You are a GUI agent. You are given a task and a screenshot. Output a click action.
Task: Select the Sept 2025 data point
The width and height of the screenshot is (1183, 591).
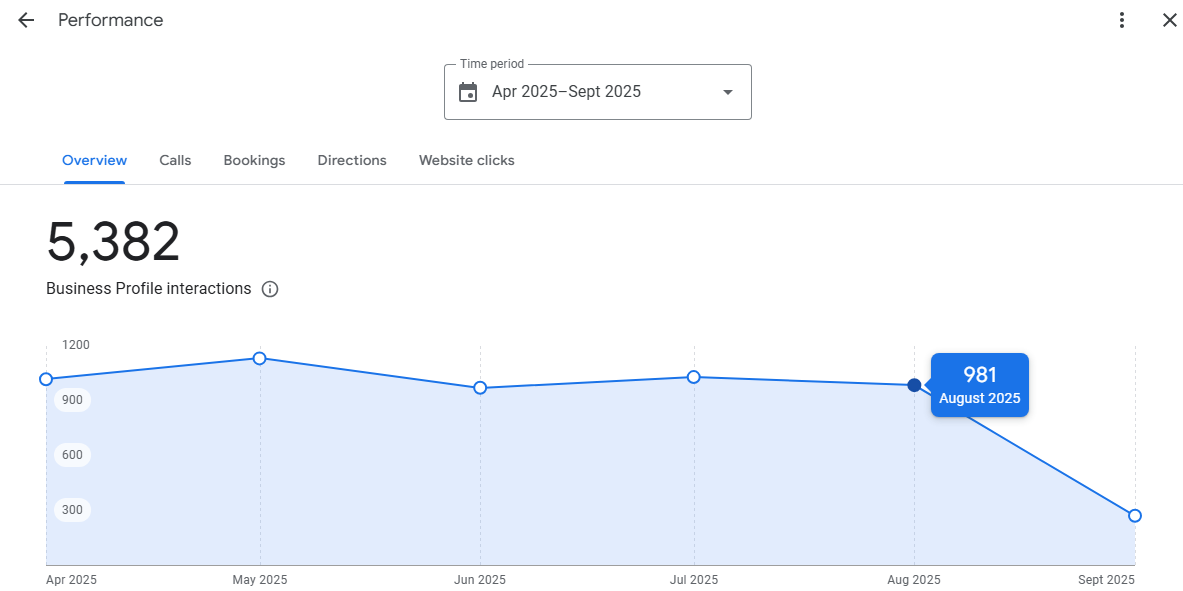coord(1135,516)
